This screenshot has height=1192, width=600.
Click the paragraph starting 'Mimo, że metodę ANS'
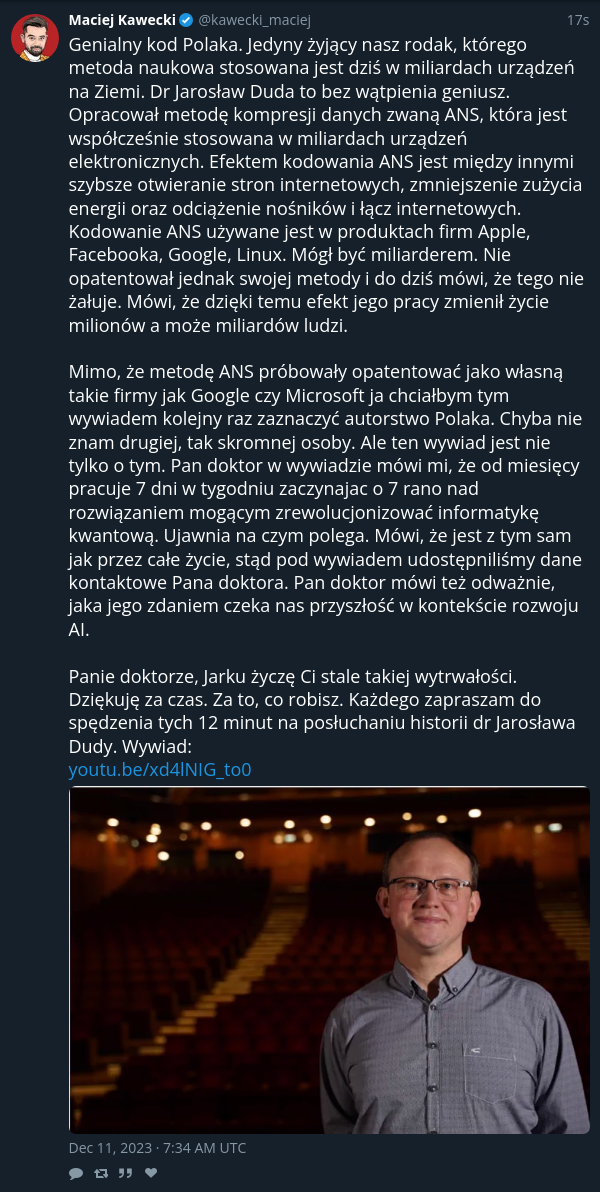325,502
